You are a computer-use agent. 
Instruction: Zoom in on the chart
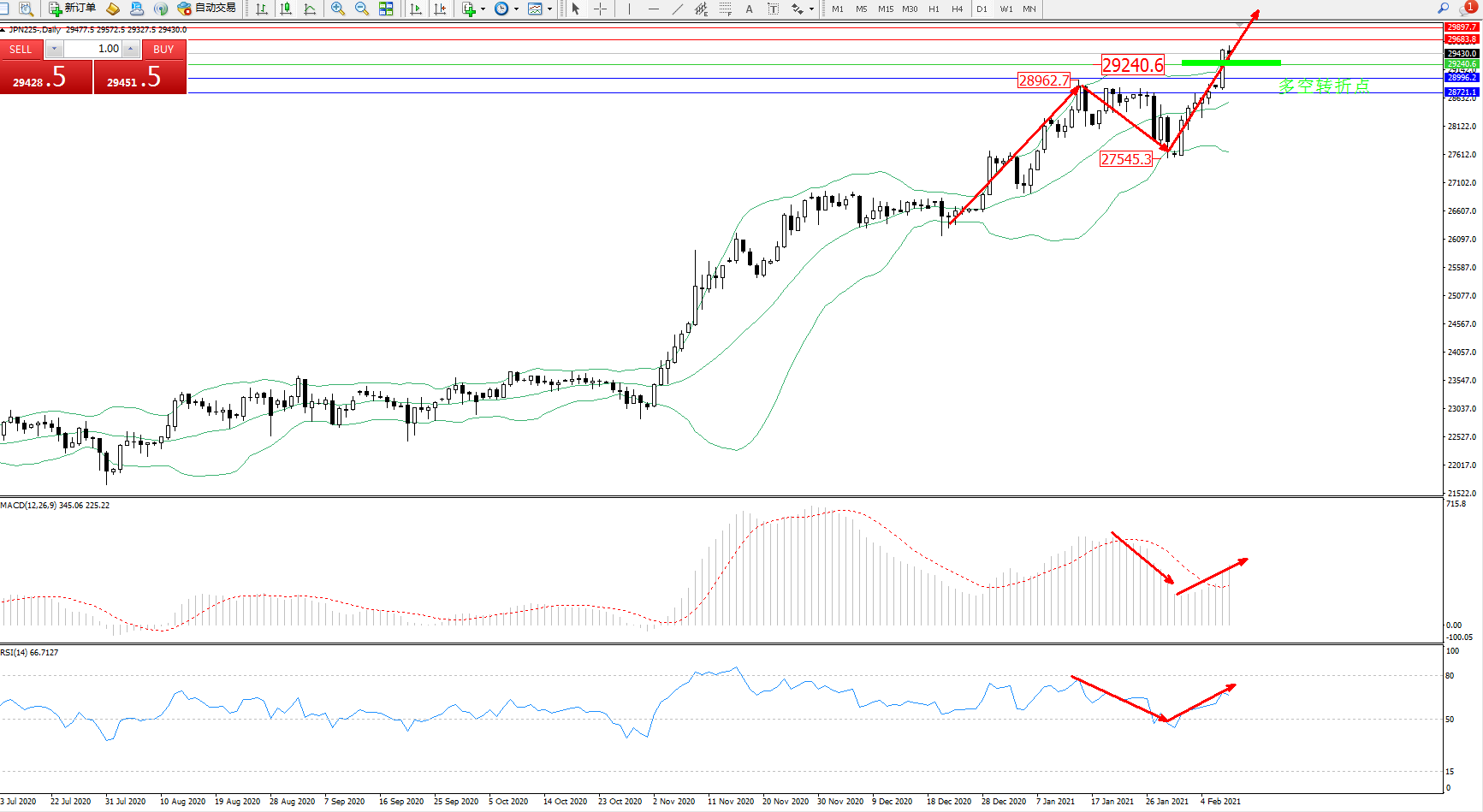coord(338,9)
